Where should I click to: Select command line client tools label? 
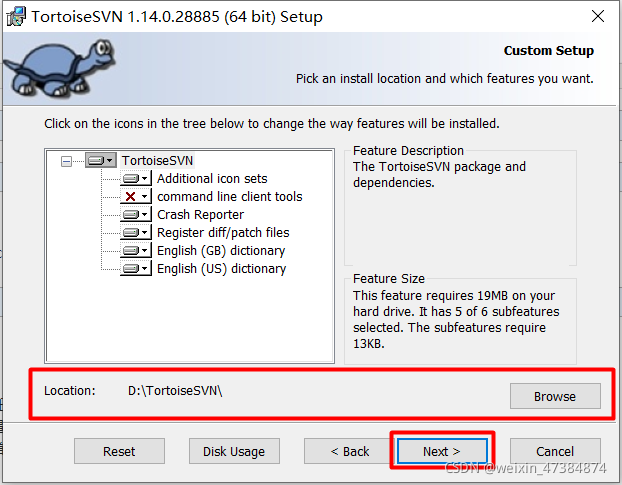click(x=230, y=196)
